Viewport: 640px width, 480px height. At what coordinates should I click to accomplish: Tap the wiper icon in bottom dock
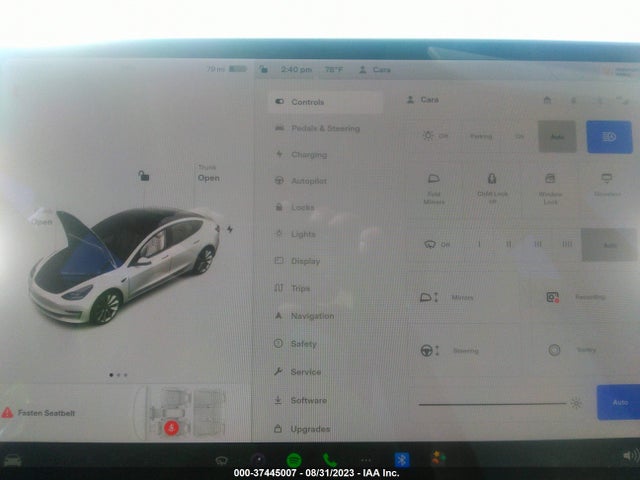click(x=221, y=460)
